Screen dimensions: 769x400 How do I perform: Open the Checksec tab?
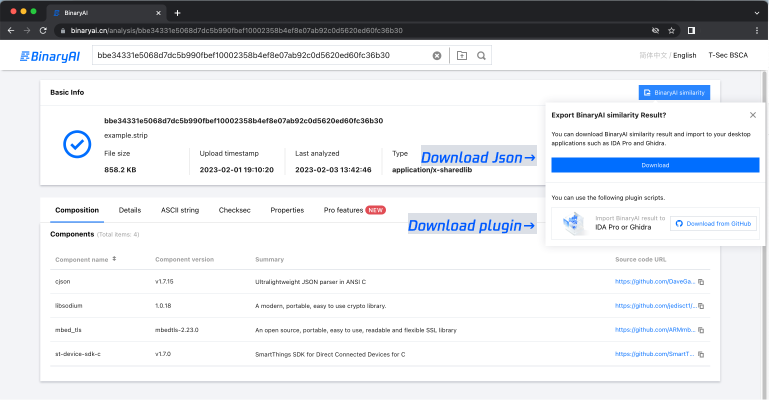[x=234, y=210]
